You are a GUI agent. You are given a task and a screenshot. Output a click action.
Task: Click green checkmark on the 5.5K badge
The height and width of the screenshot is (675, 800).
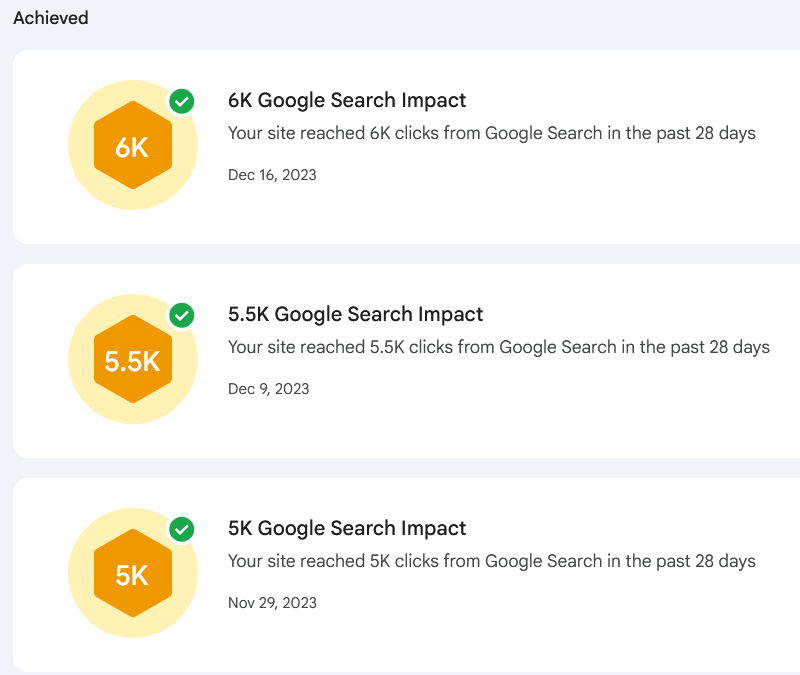point(182,315)
